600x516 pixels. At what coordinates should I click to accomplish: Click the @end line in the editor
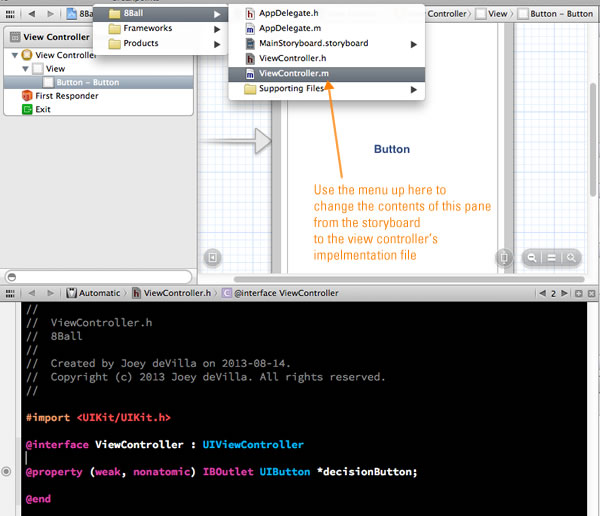[x=38, y=499]
